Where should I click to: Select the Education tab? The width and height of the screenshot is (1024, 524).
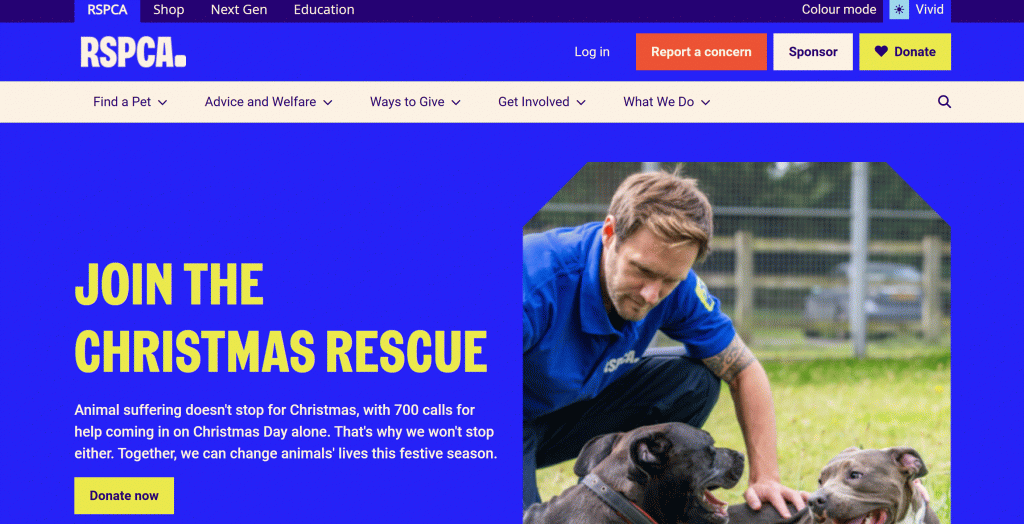[x=324, y=10]
